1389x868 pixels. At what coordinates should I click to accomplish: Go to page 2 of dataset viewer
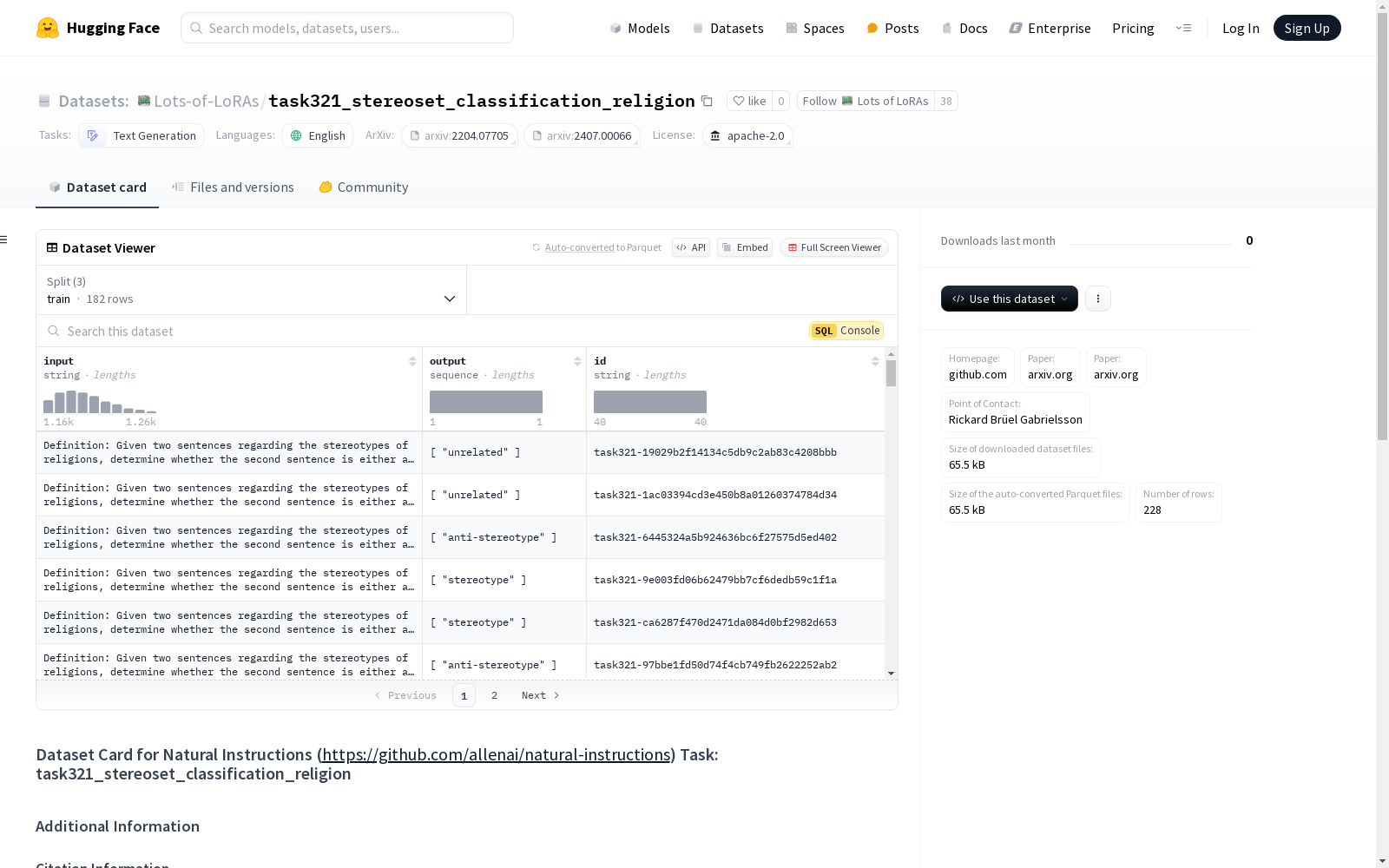point(494,695)
